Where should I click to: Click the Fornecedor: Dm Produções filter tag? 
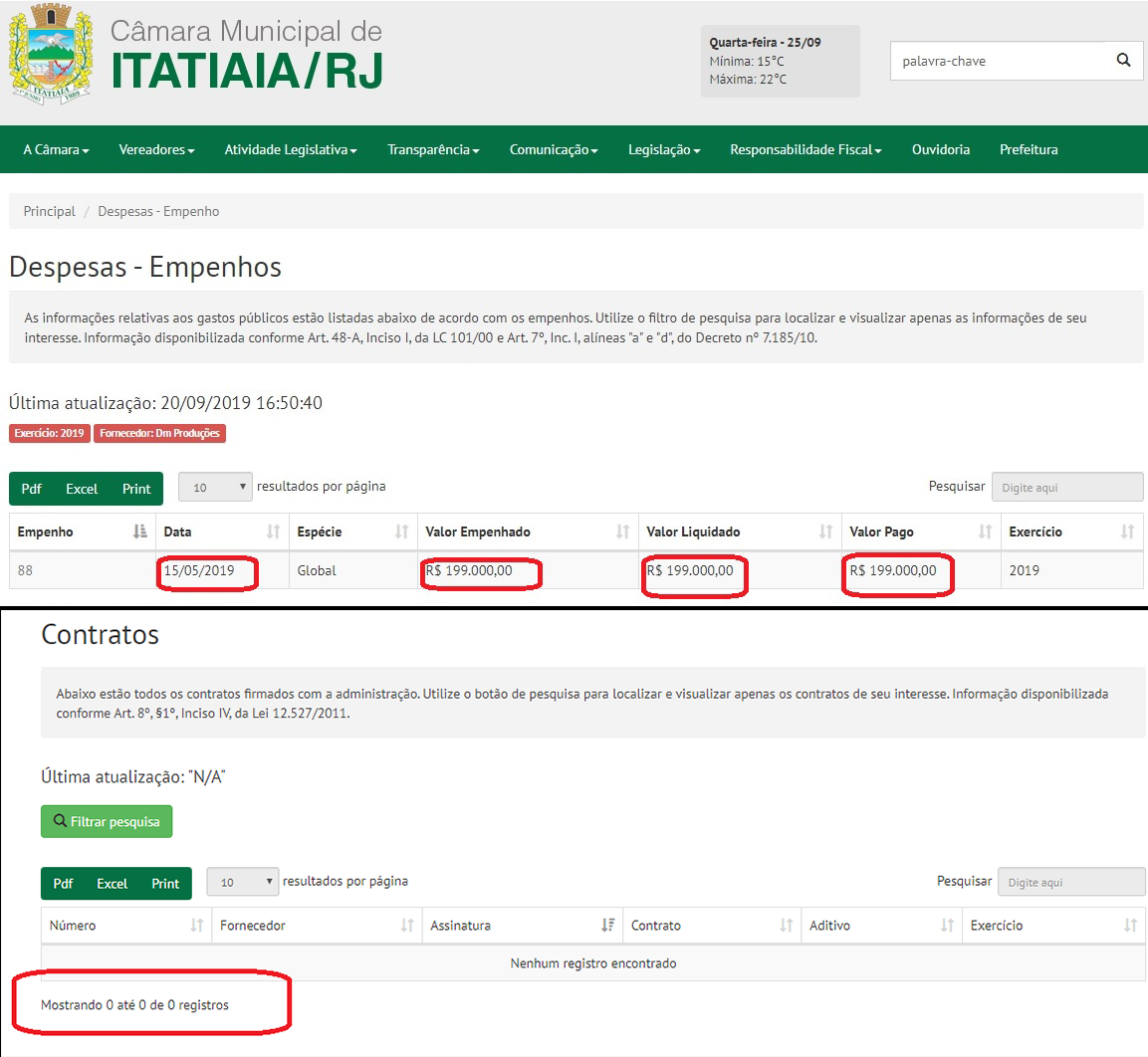click(x=159, y=433)
